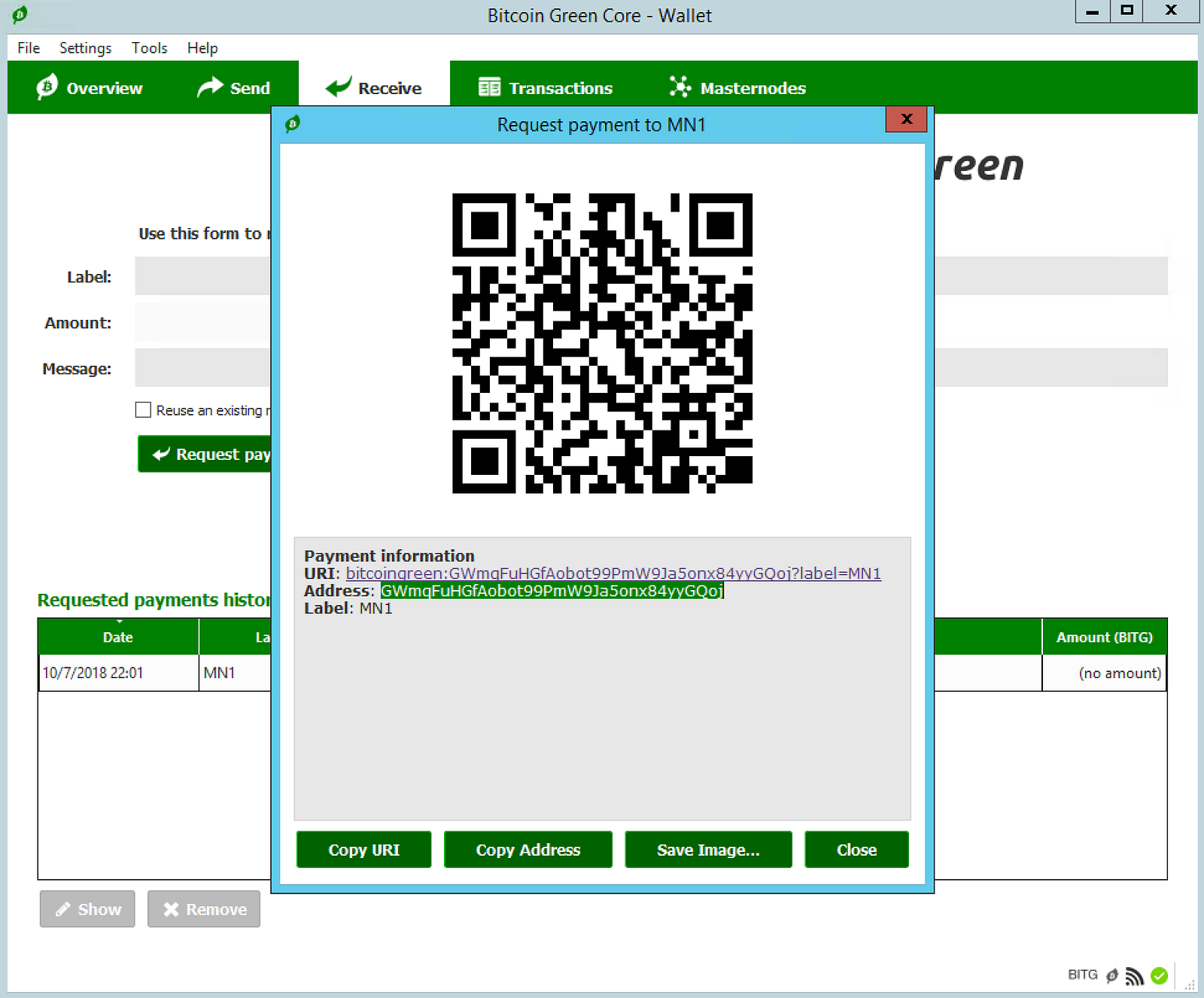The height and width of the screenshot is (998, 1204).
Task: Select the Receive tab
Action: pos(374,88)
